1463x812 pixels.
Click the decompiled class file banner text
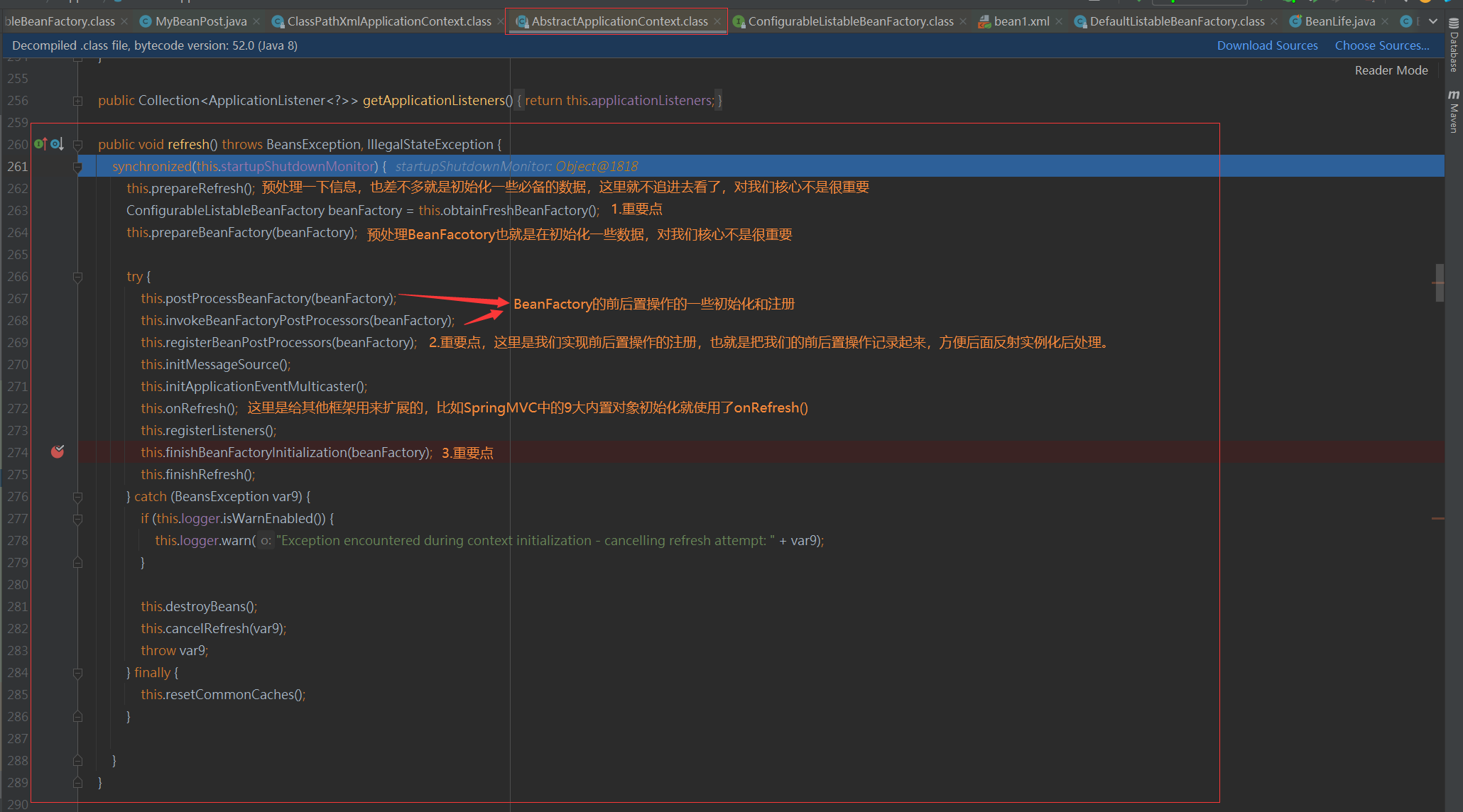pyautogui.click(x=155, y=45)
